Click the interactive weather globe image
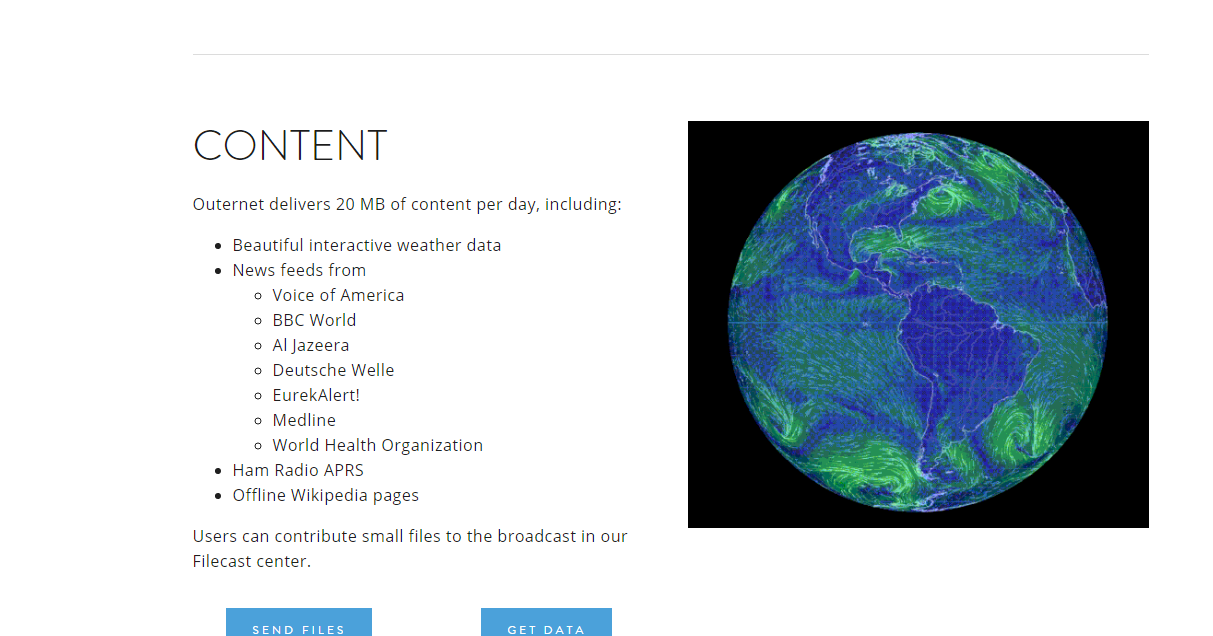The width and height of the screenshot is (1213, 636). (x=918, y=324)
